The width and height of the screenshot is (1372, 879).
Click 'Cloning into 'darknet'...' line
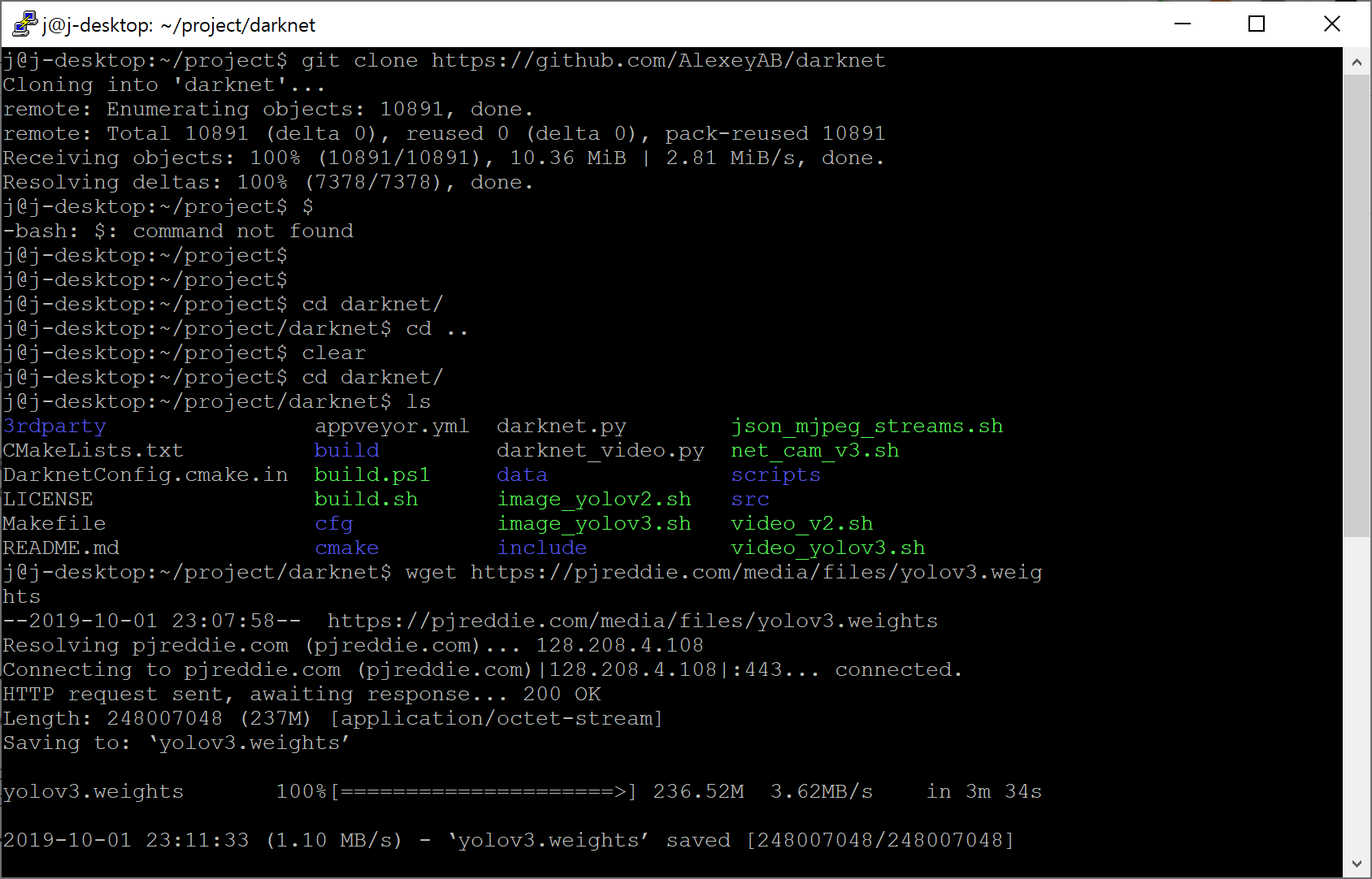pos(164,85)
